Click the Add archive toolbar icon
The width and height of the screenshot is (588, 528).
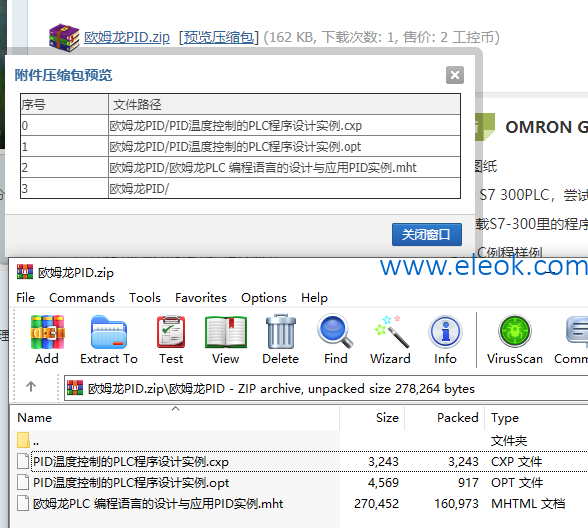[47, 332]
